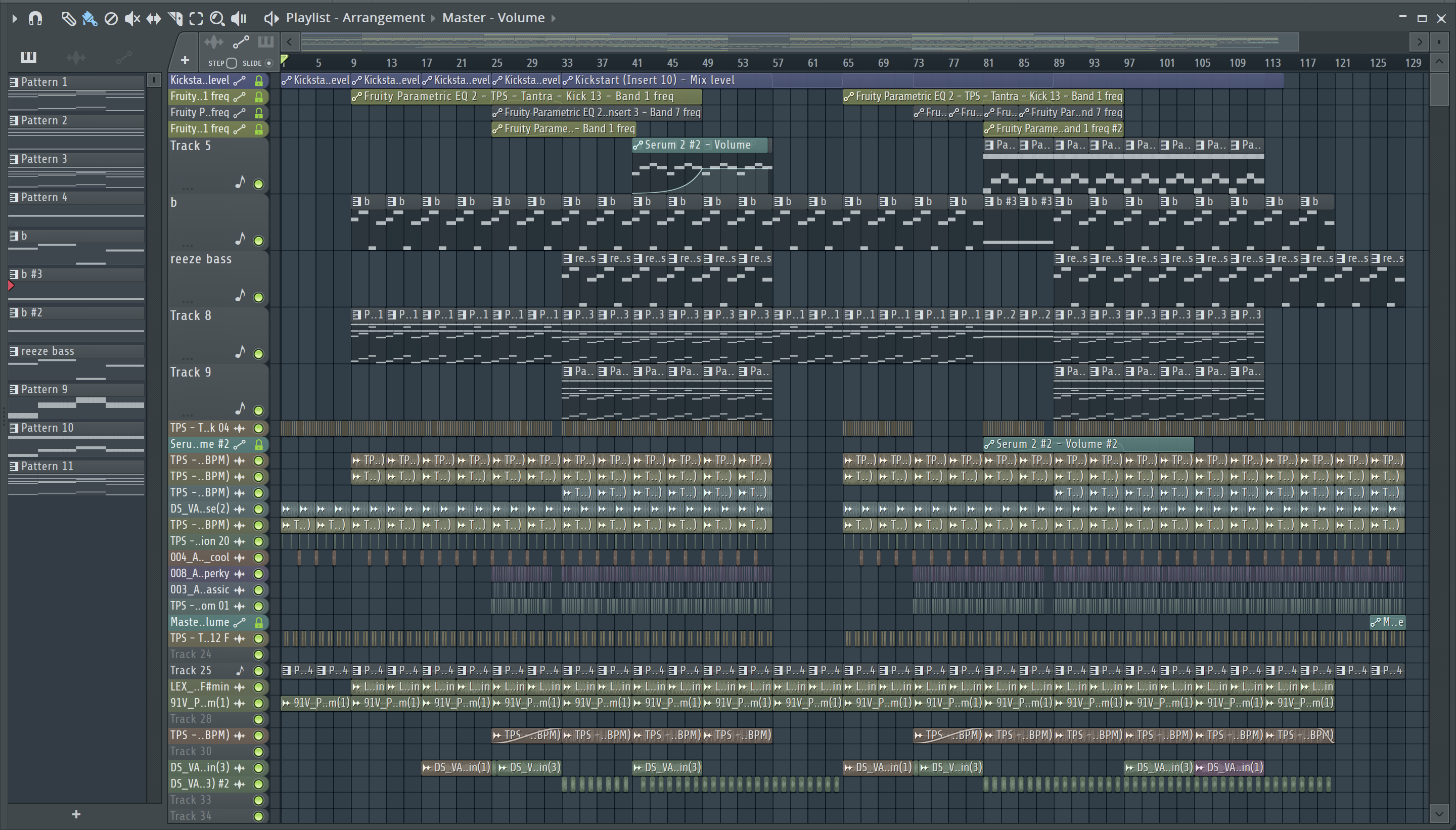Click the vertical scrollbar up arrow
The image size is (1456, 830).
(x=1439, y=62)
